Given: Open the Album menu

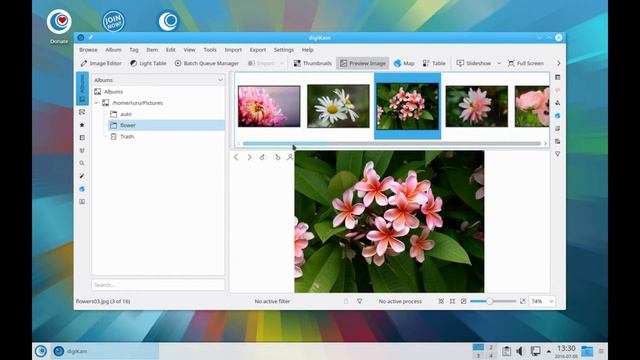Looking at the screenshot, I should pyautogui.click(x=113, y=50).
